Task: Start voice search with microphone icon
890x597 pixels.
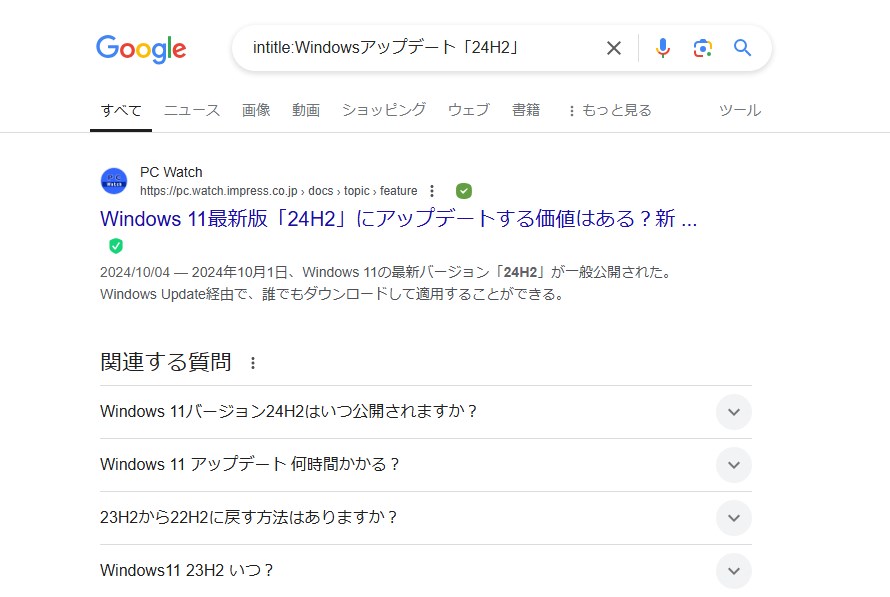Action: pos(662,48)
